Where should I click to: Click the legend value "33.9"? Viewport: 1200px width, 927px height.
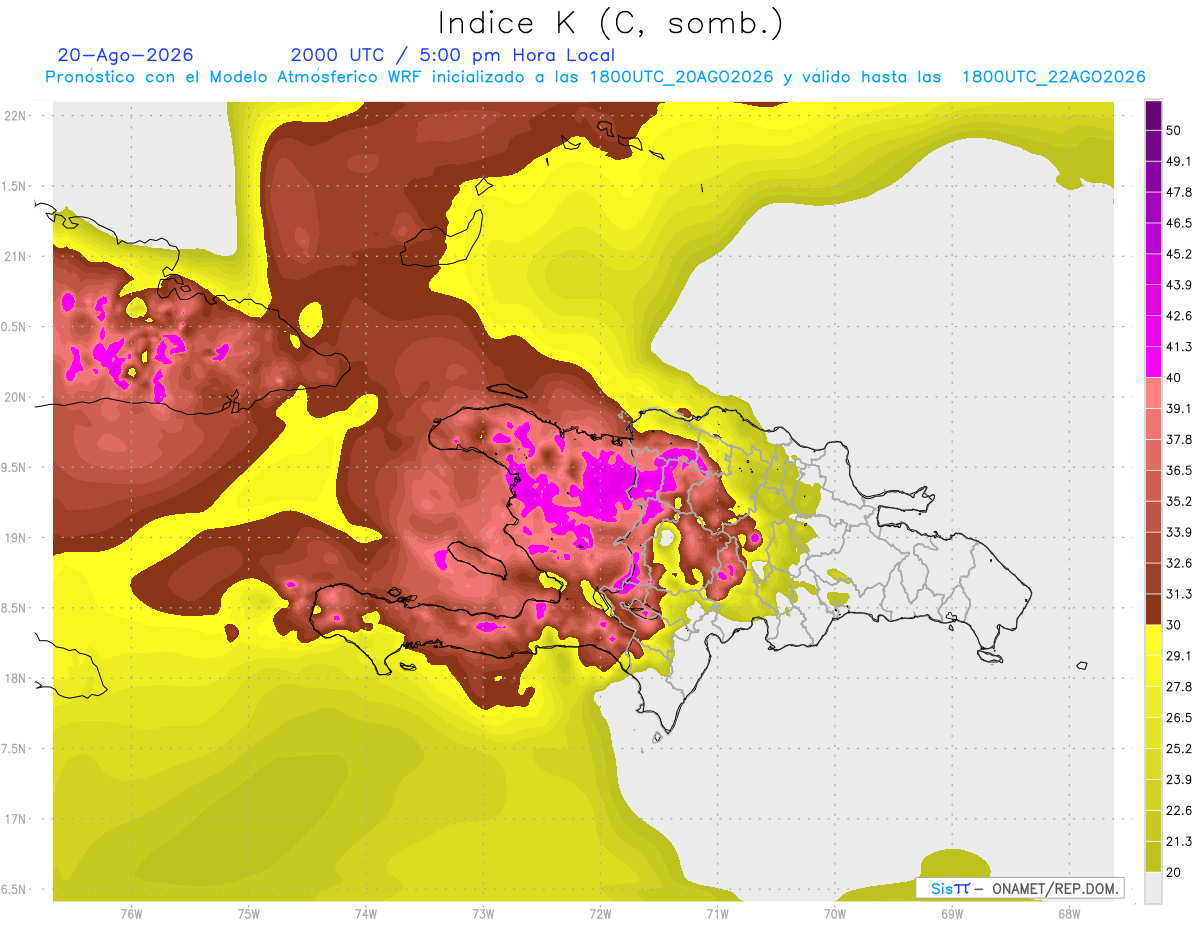[1179, 532]
